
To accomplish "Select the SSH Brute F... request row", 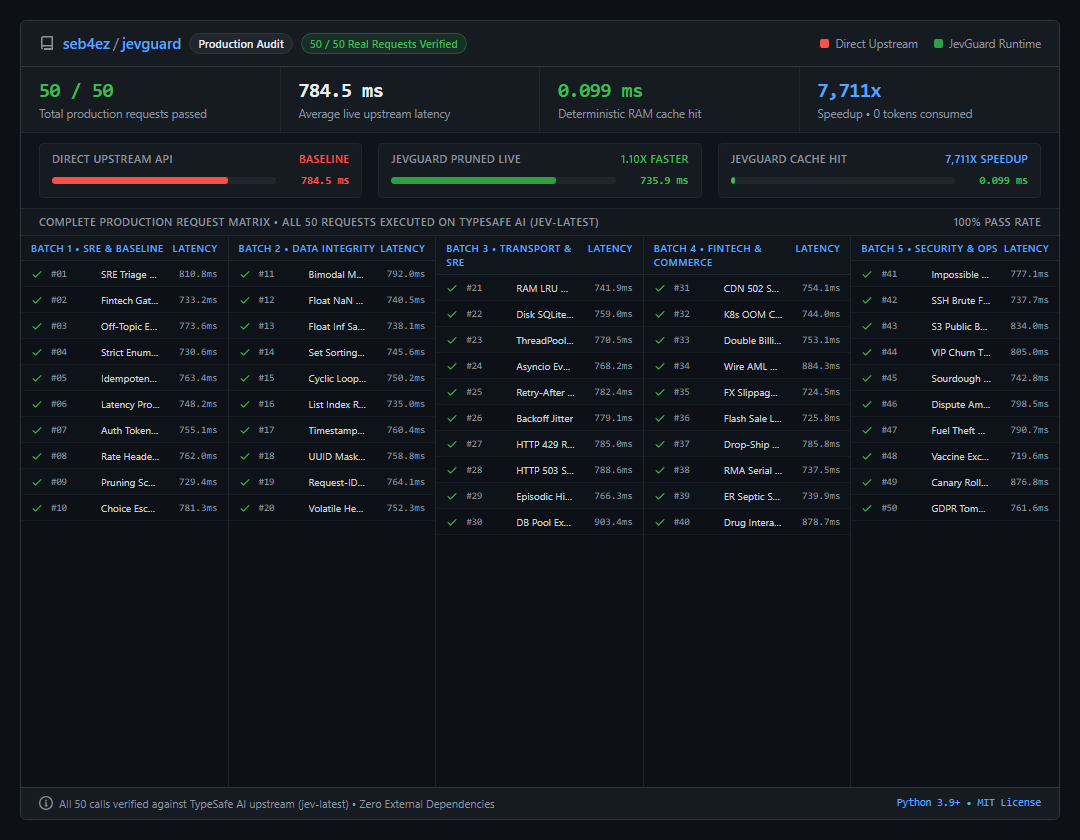I will pyautogui.click(x=955, y=300).
